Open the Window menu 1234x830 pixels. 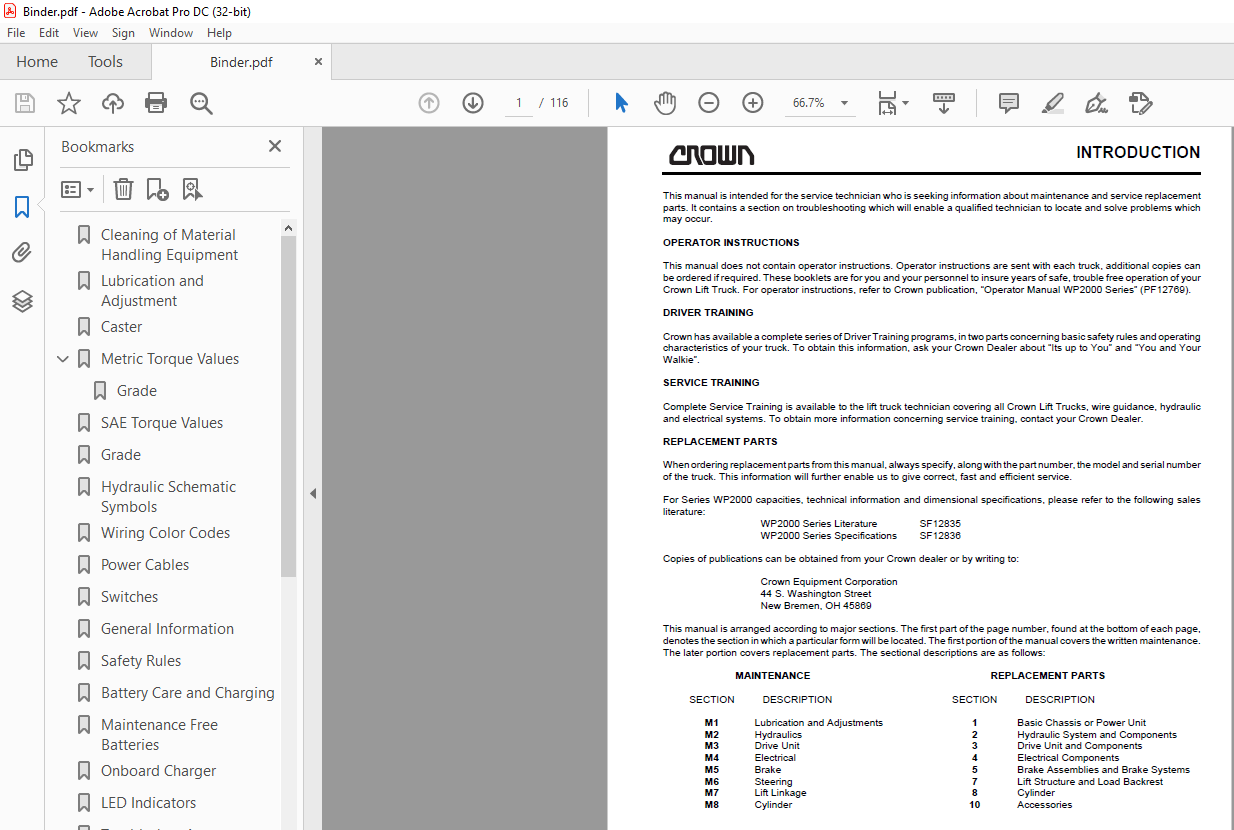pos(171,33)
